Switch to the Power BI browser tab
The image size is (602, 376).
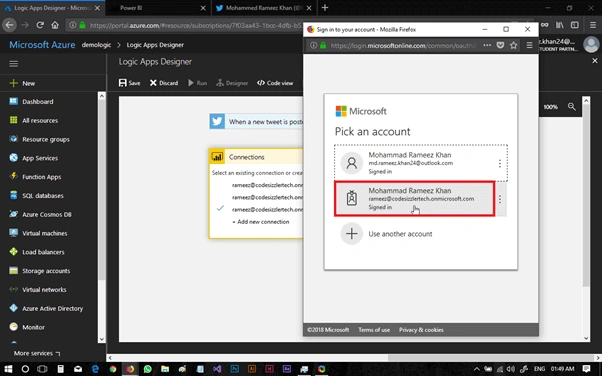(x=158, y=8)
